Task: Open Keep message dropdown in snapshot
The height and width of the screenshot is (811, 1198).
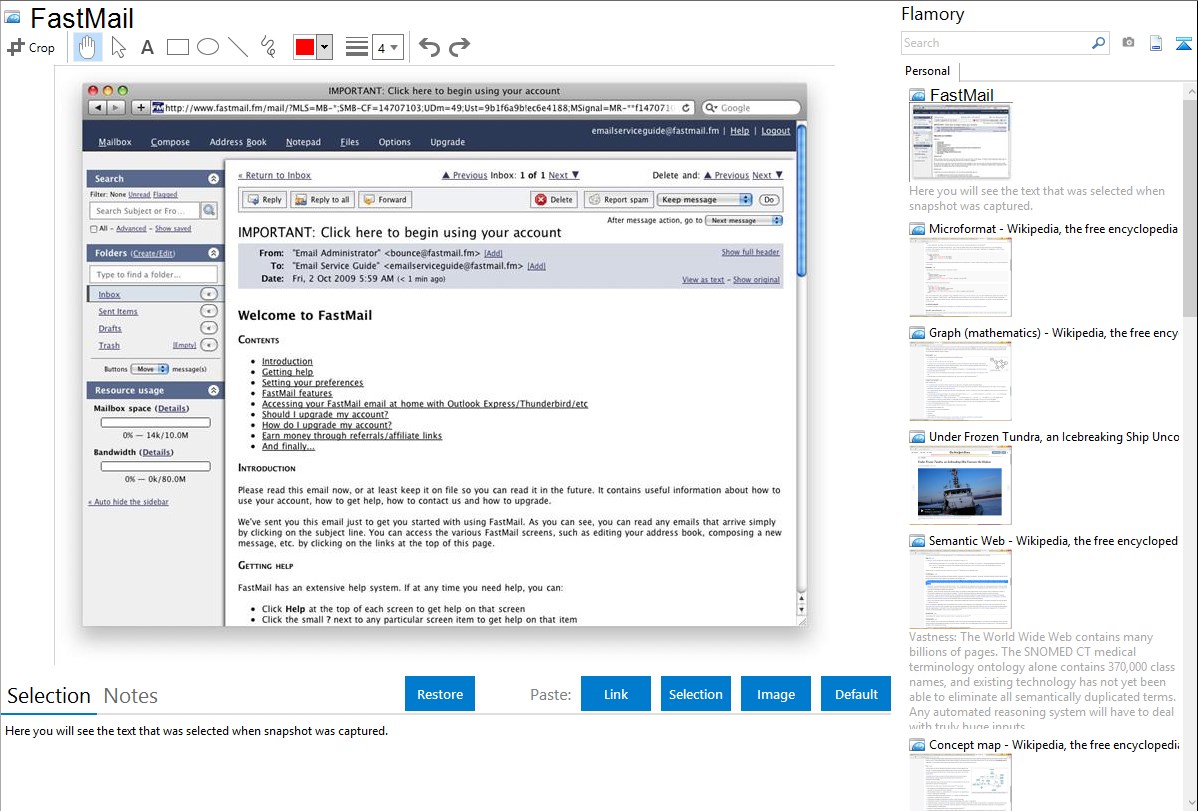Action: (x=704, y=200)
